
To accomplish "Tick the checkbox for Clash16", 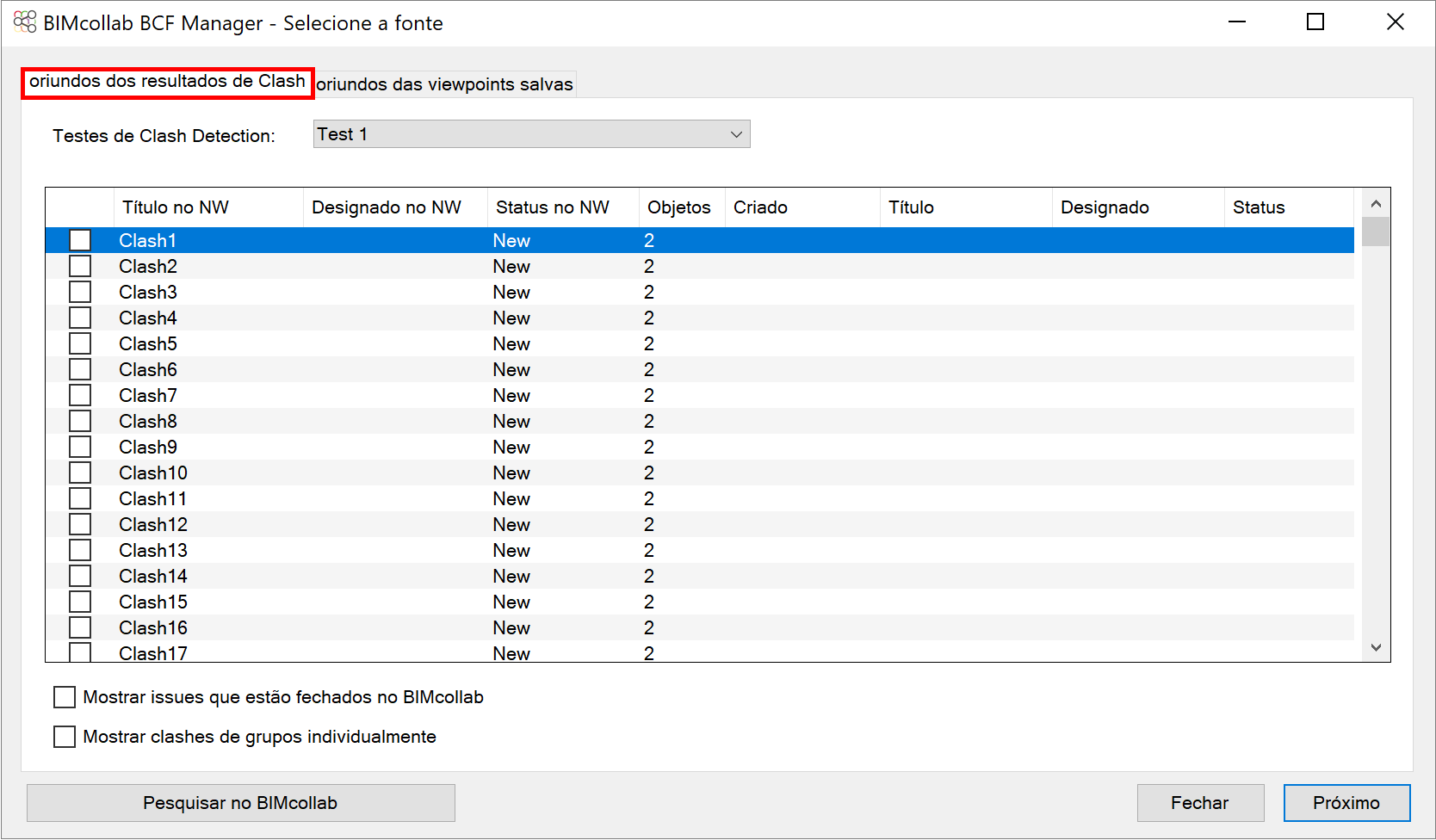I will coord(80,627).
